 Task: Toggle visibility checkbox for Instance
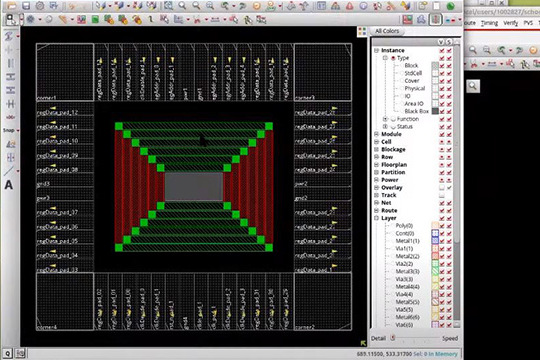pos(442,50)
